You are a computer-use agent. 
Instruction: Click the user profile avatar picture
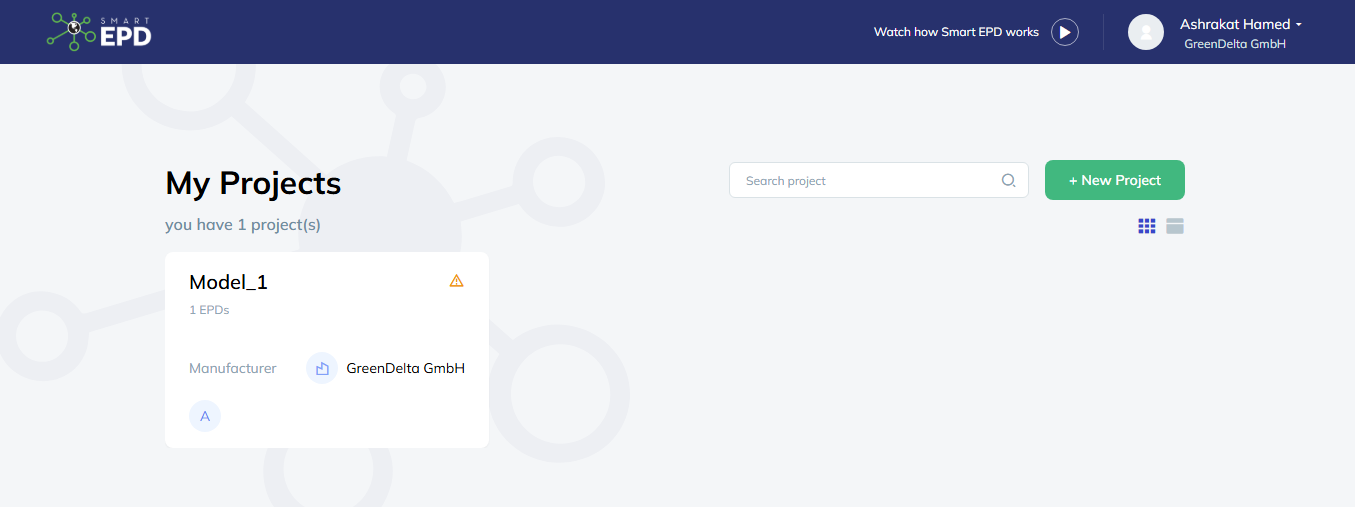pos(1145,32)
